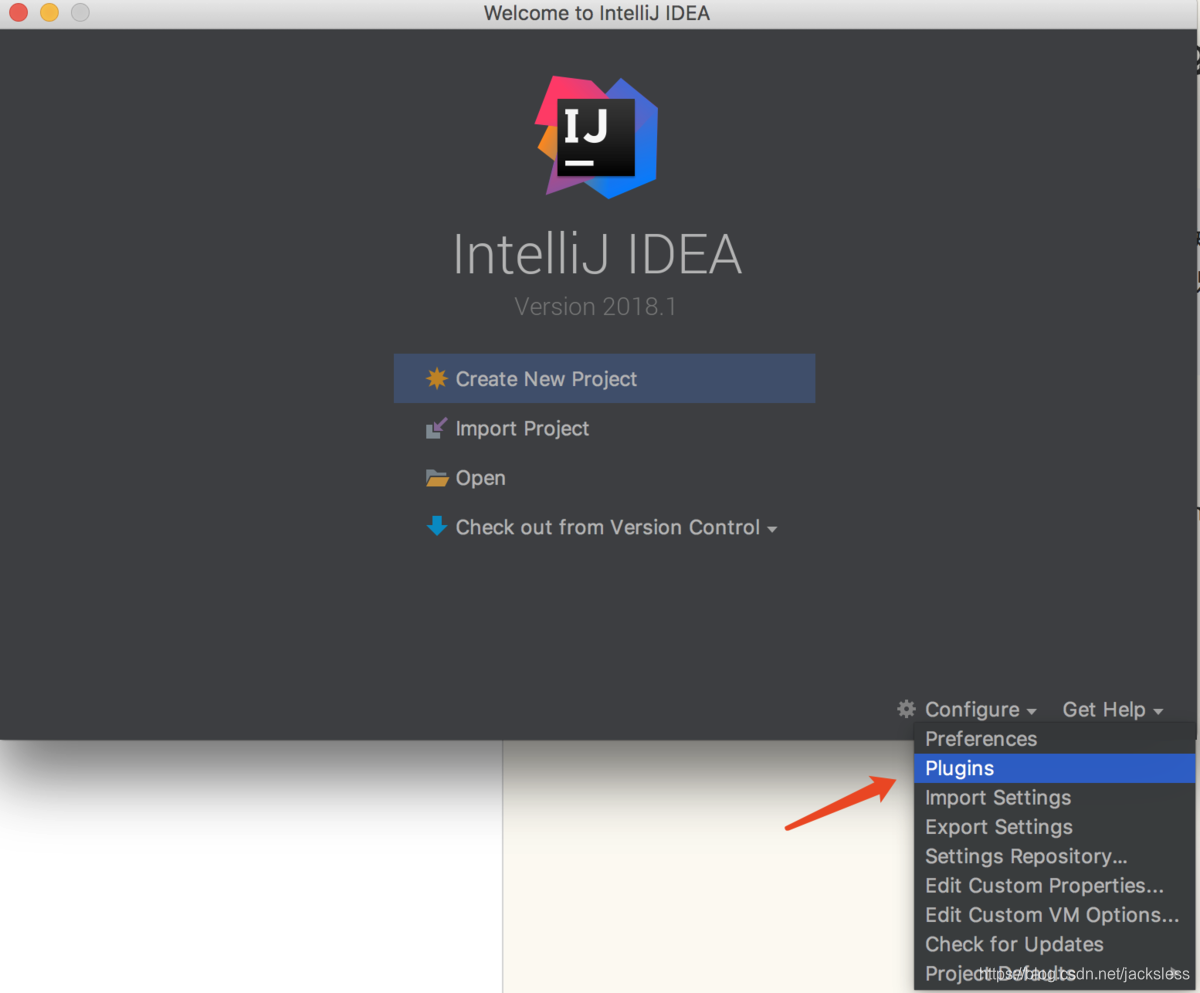The image size is (1200, 993).
Task: Click the Configure gear icon
Action: tap(906, 709)
